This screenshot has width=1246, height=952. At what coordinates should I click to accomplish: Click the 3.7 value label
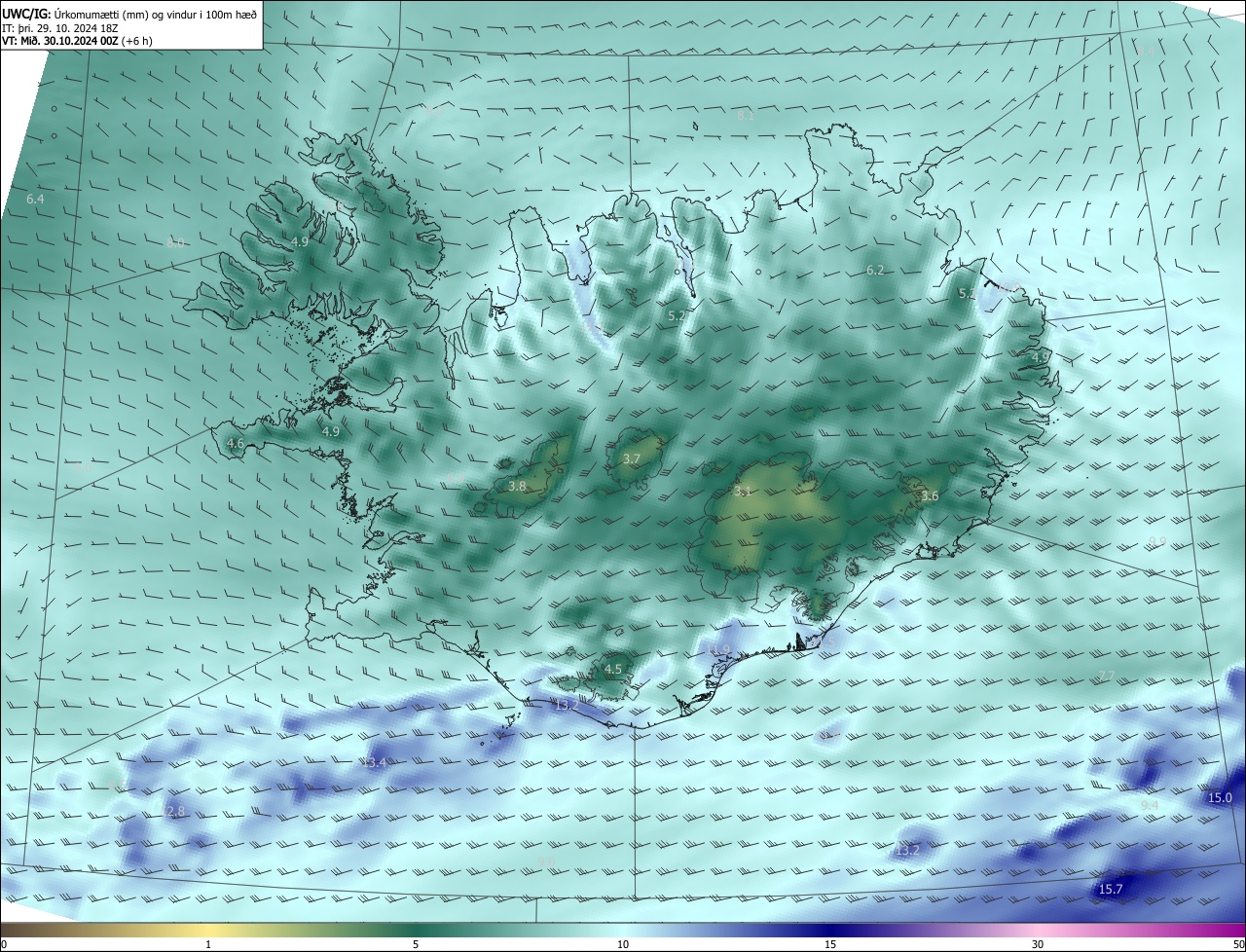632,458
